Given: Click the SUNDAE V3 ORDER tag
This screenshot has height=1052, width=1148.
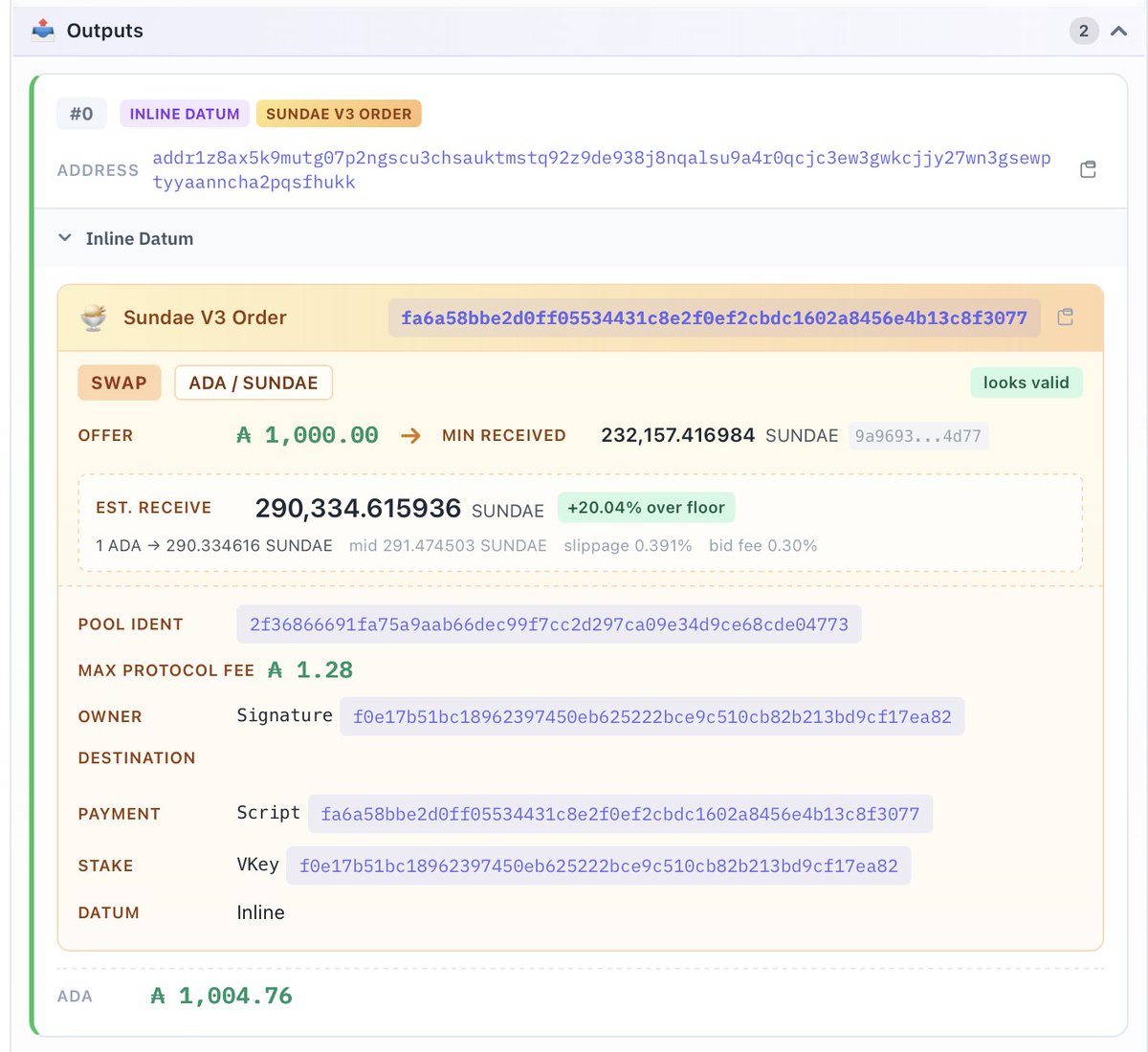Looking at the screenshot, I should click(339, 114).
